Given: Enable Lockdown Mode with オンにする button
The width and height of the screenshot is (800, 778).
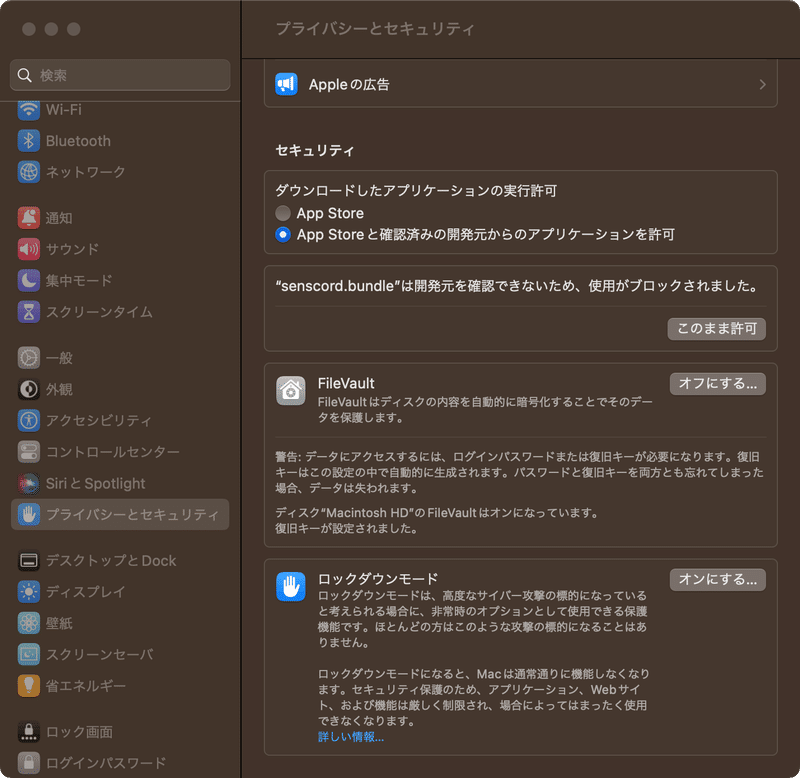Looking at the screenshot, I should pyautogui.click(x=717, y=580).
